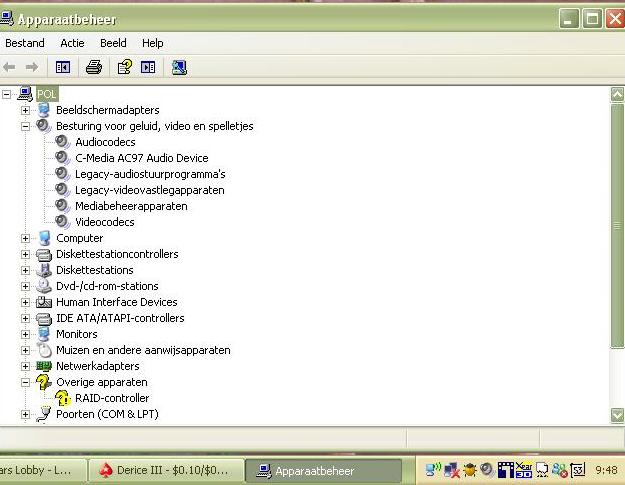Click the C-Media AC97 Audio Device icon
This screenshot has width=625, height=485.
click(63, 158)
